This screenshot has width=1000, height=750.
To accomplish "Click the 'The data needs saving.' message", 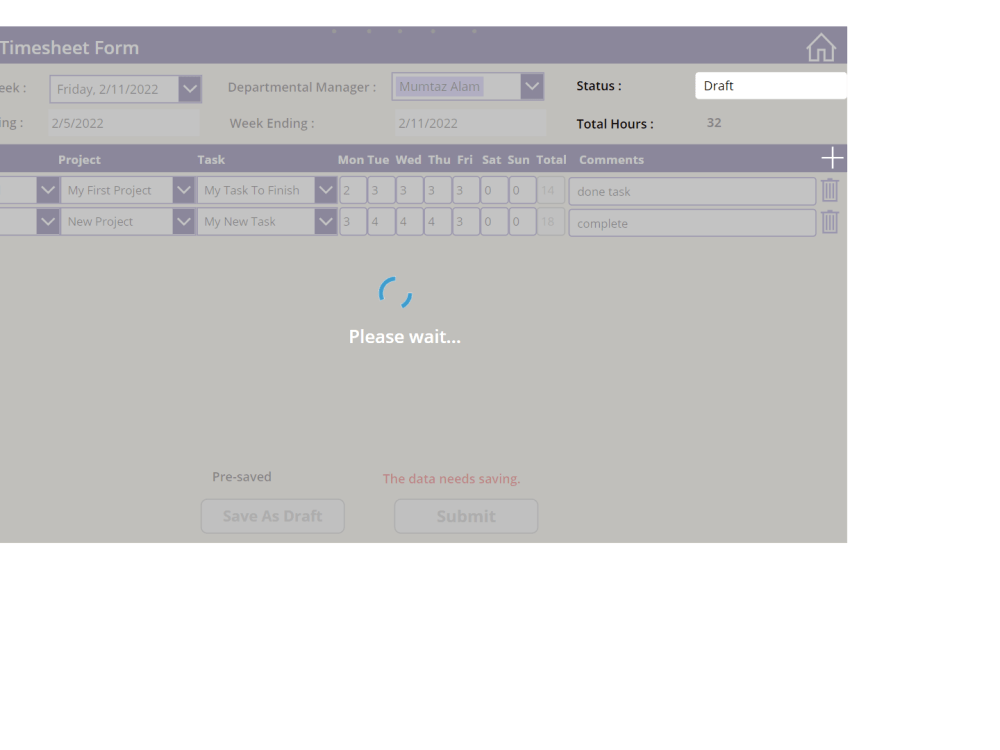I will [452, 478].
